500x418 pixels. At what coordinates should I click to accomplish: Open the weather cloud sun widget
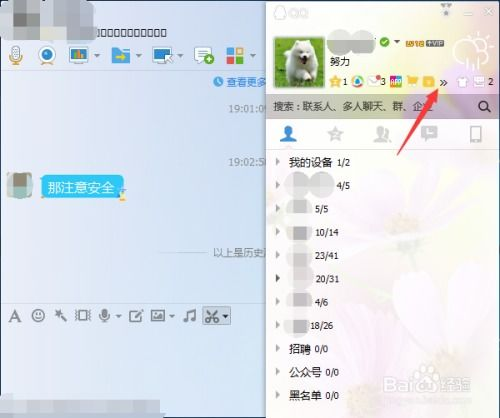(x=473, y=50)
